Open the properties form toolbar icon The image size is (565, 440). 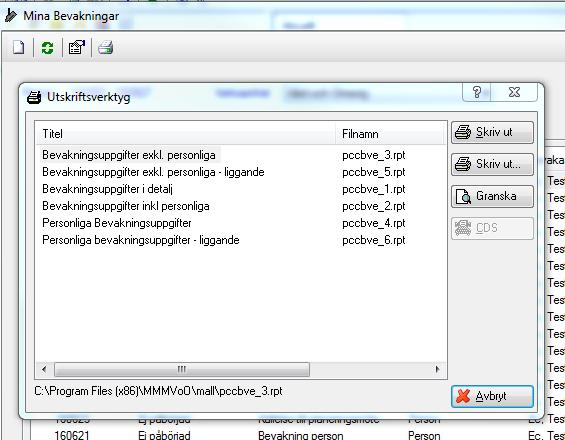coord(76,48)
